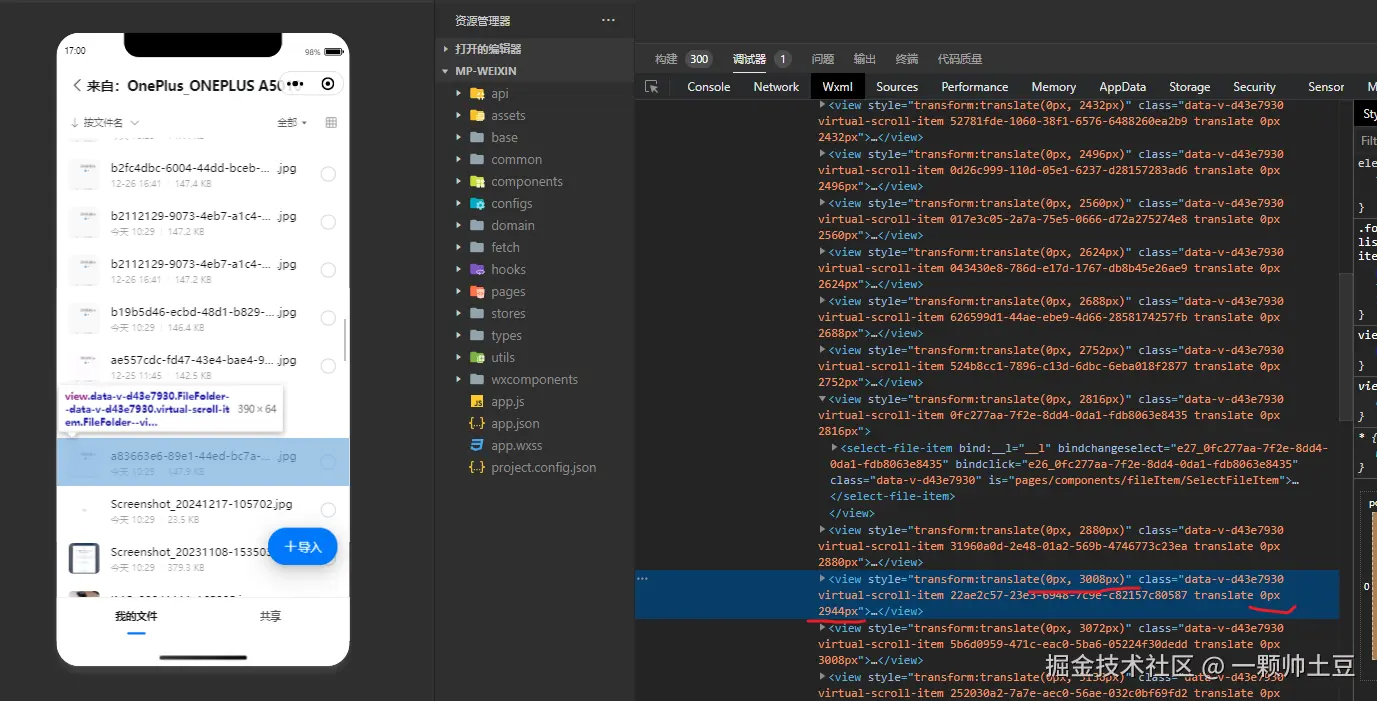The image size is (1377, 701).
Task: Select the b2fc4dbc .jpg file radio
Action: [x=328, y=174]
